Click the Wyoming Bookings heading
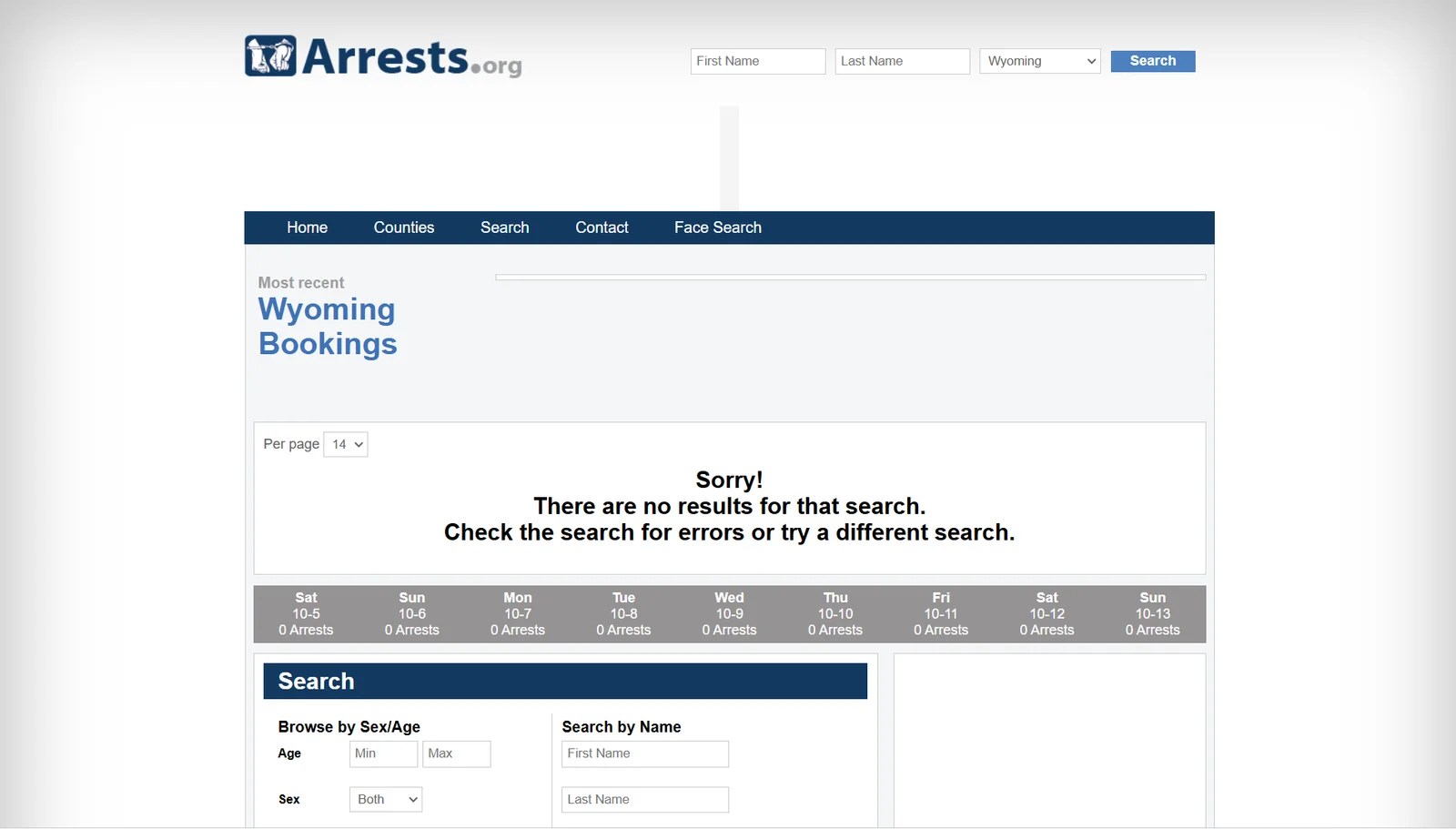The width and height of the screenshot is (1456, 829). tap(328, 327)
